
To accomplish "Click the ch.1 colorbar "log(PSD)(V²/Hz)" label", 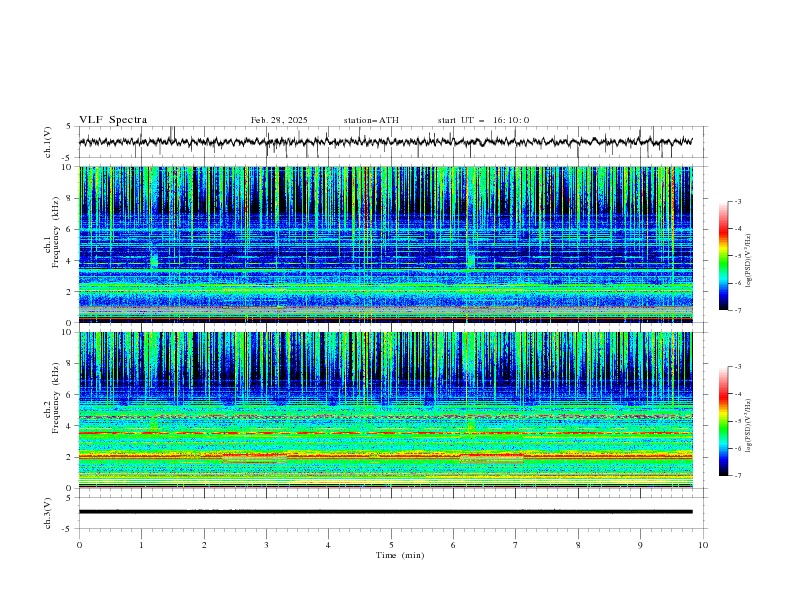I will click(748, 261).
